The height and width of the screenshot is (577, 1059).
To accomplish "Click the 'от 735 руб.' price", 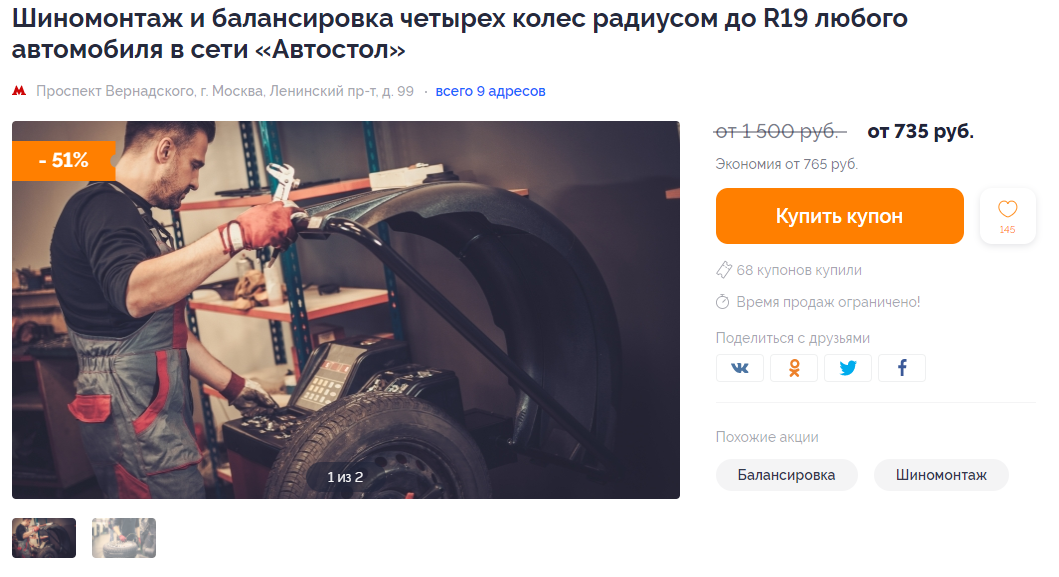I will pyautogui.click(x=921, y=131).
